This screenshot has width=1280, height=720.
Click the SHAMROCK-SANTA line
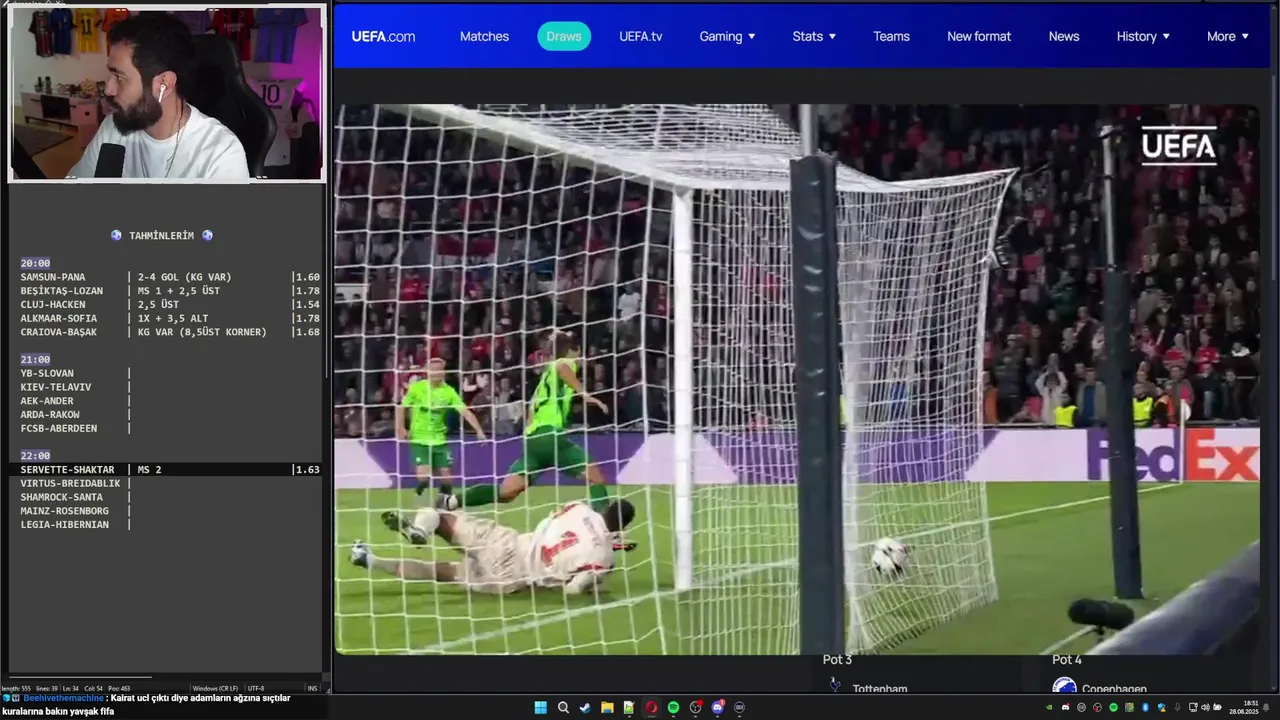click(x=76, y=497)
